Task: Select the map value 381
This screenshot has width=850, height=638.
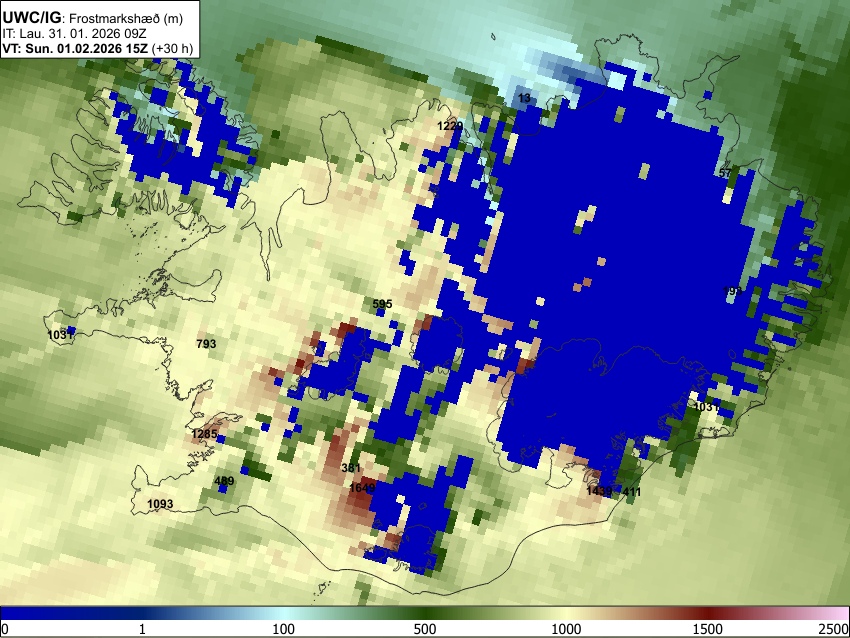Action: coord(351,468)
